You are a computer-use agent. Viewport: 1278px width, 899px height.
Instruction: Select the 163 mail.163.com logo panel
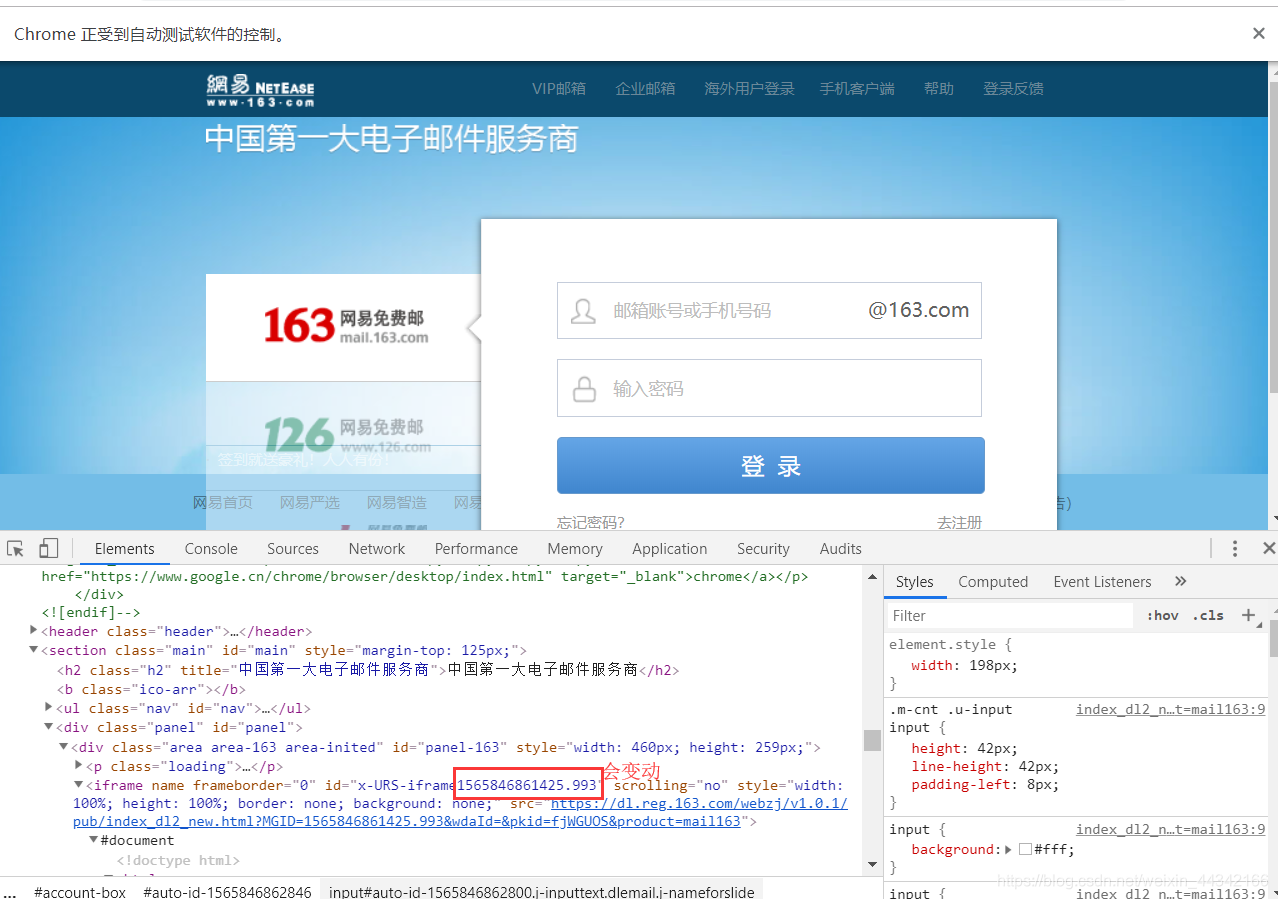(344, 327)
